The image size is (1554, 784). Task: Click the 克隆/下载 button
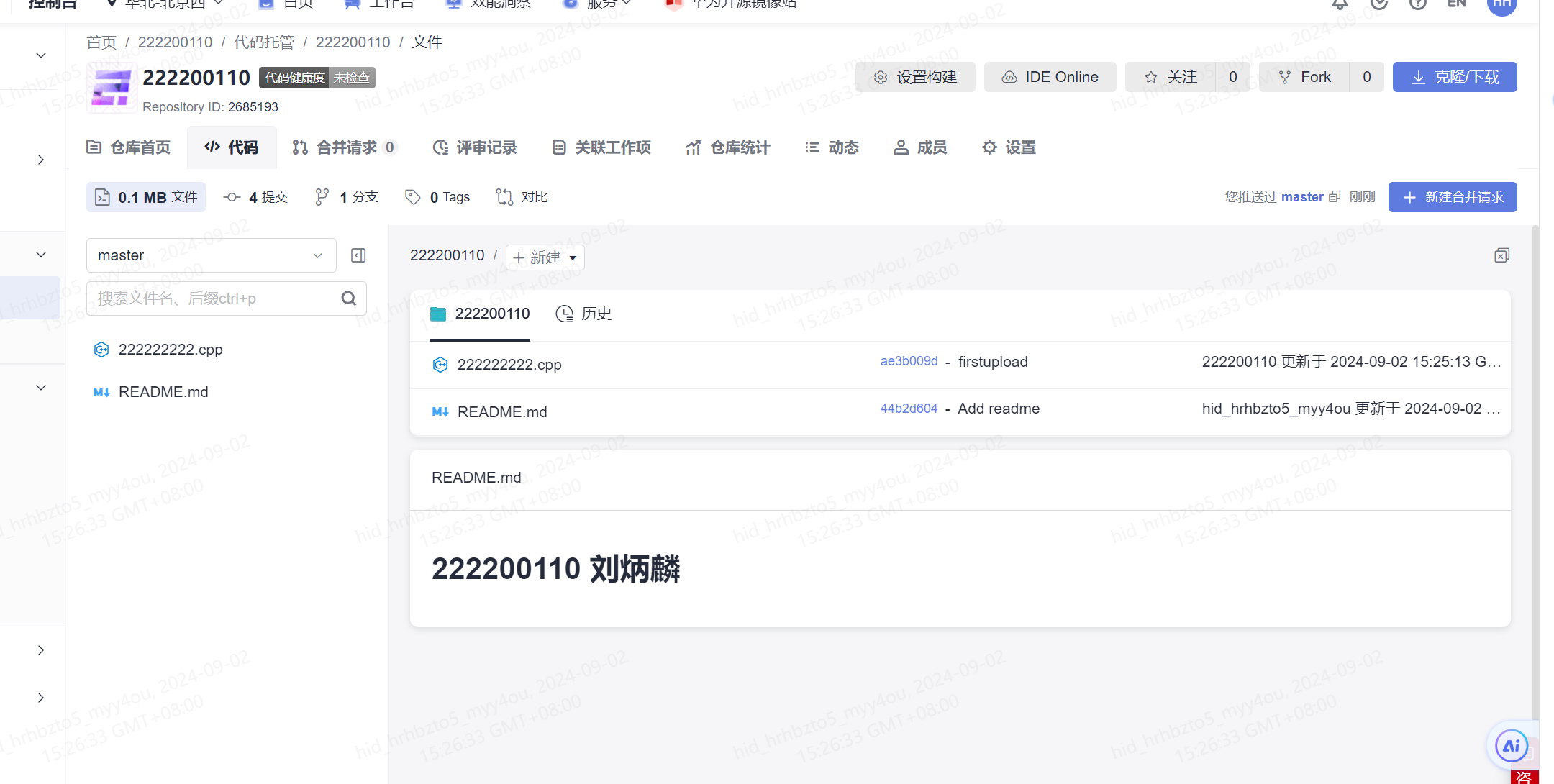point(1454,77)
